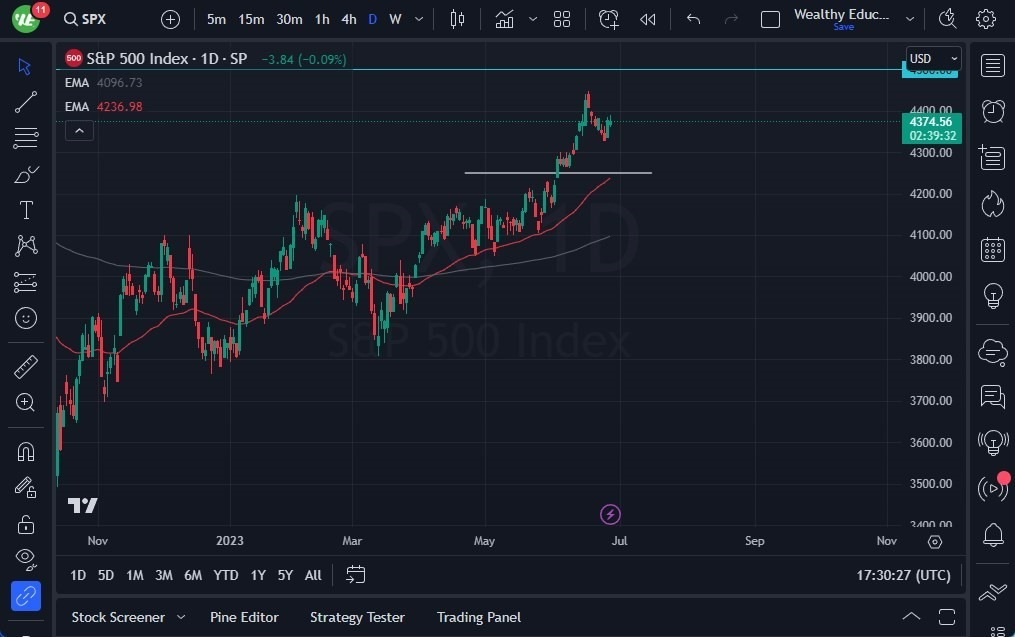
Task: Collapse the indicator legend chevron
Action: 79,130
